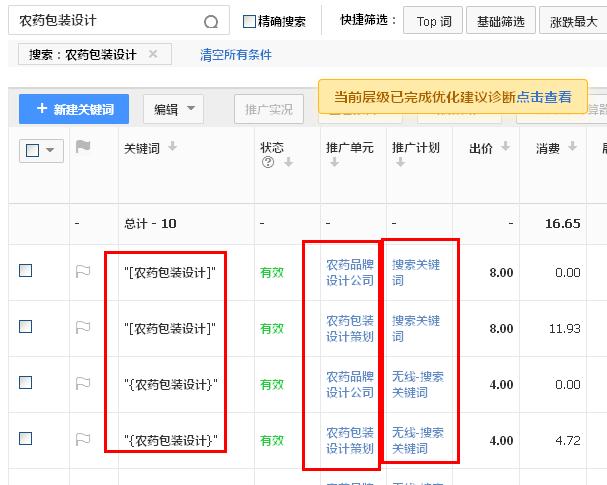Check the row with 出价 4.00, 消费 0.00
Image resolution: width=607 pixels, height=485 pixels.
click(26, 383)
